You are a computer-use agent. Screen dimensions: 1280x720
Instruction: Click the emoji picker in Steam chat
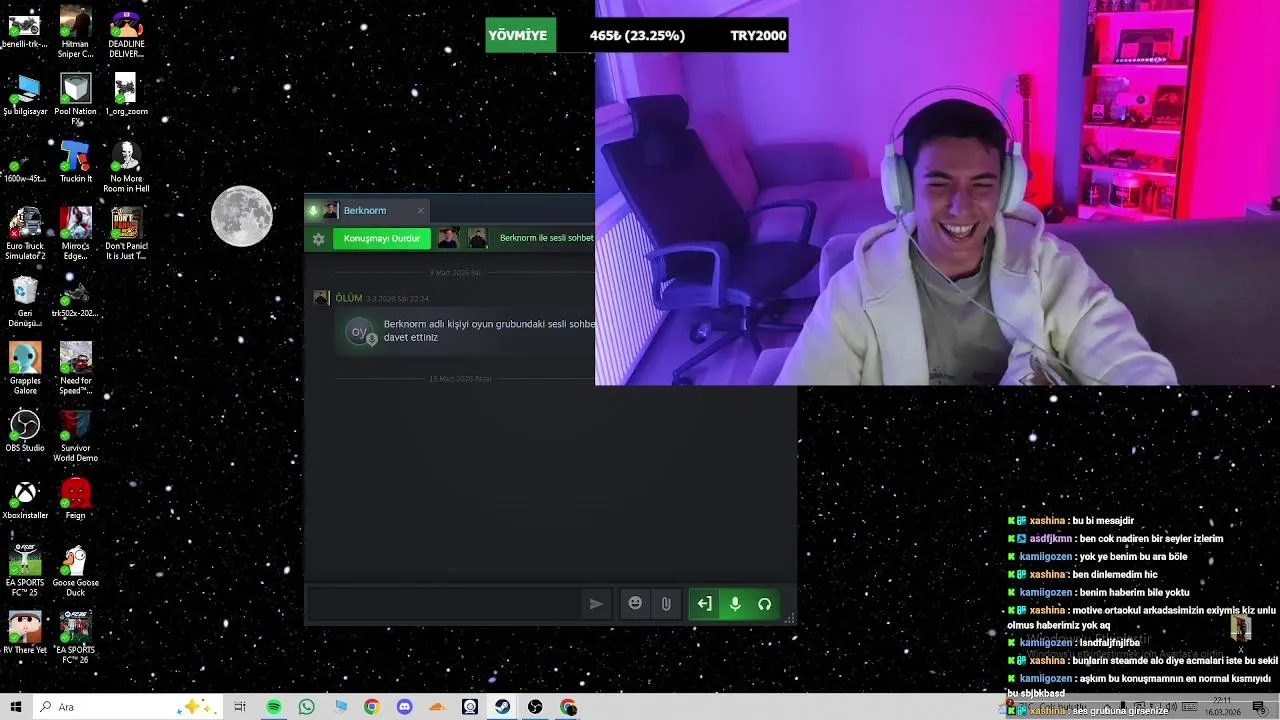click(635, 604)
